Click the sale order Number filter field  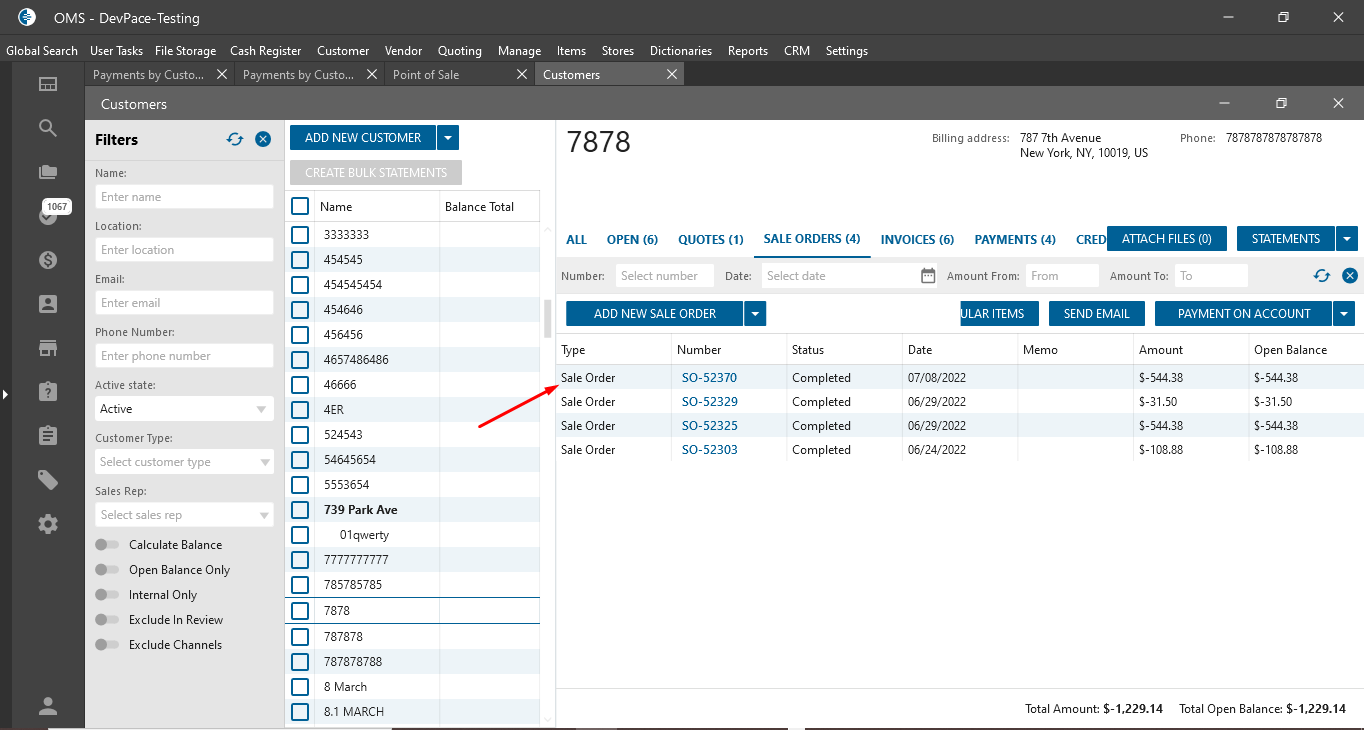(665, 276)
